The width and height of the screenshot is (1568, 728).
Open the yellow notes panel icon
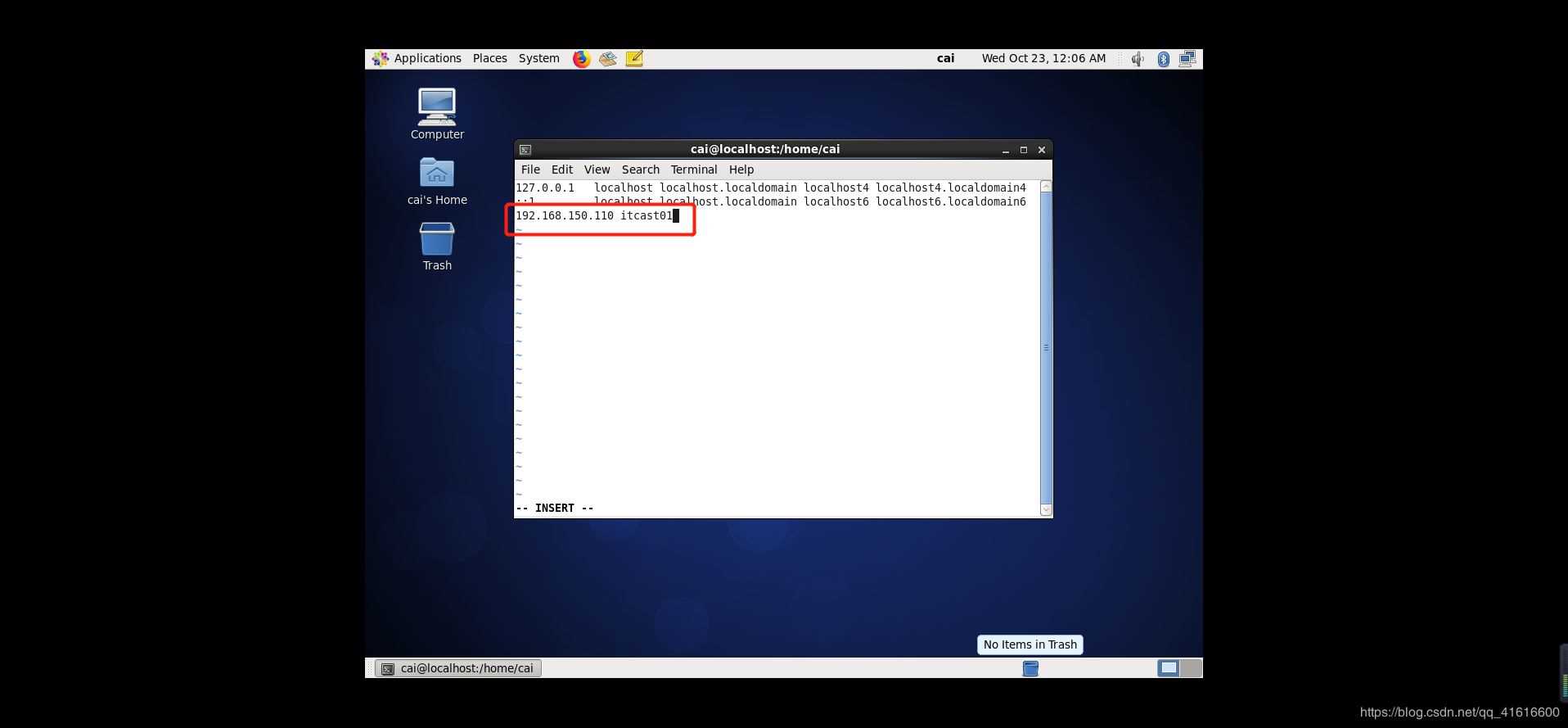click(x=634, y=59)
